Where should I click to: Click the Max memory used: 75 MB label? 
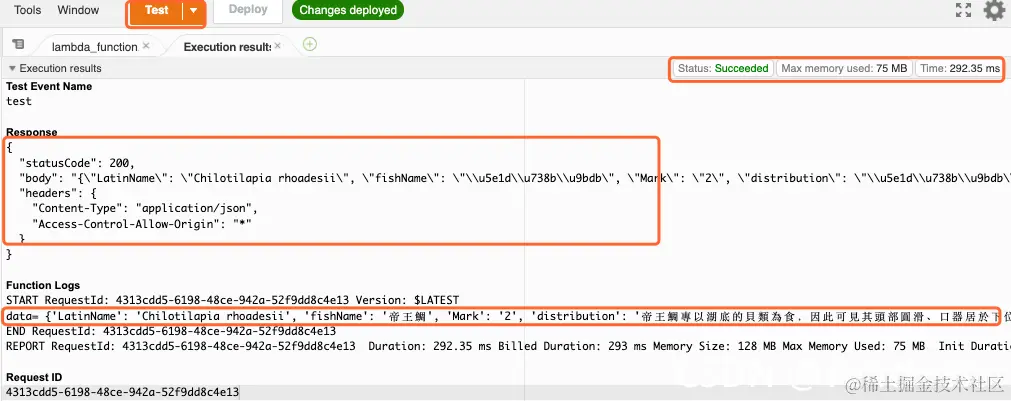pos(844,68)
